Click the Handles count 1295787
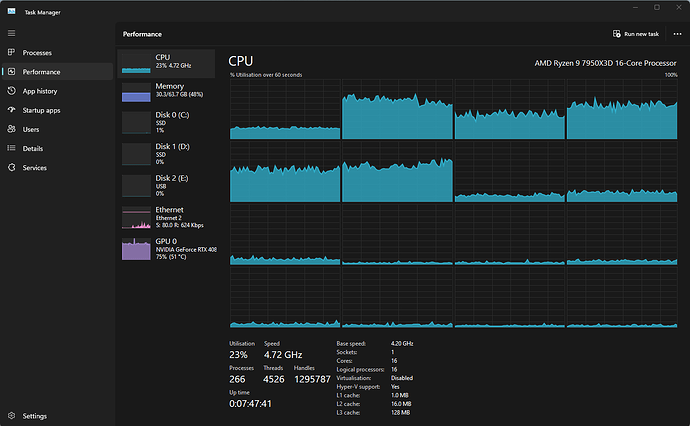 pyautogui.click(x=312, y=379)
